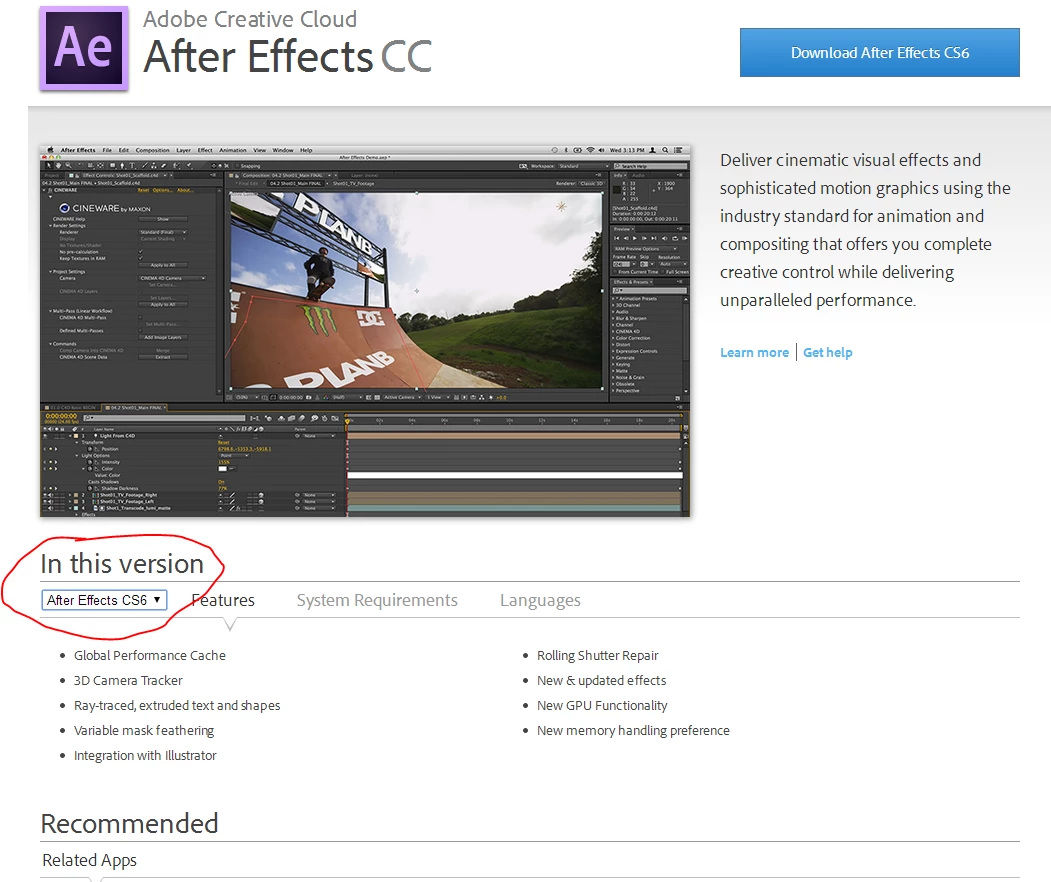Click the 'After Effects CC' page title
The width and height of the screenshot is (1051, 882).
click(288, 56)
